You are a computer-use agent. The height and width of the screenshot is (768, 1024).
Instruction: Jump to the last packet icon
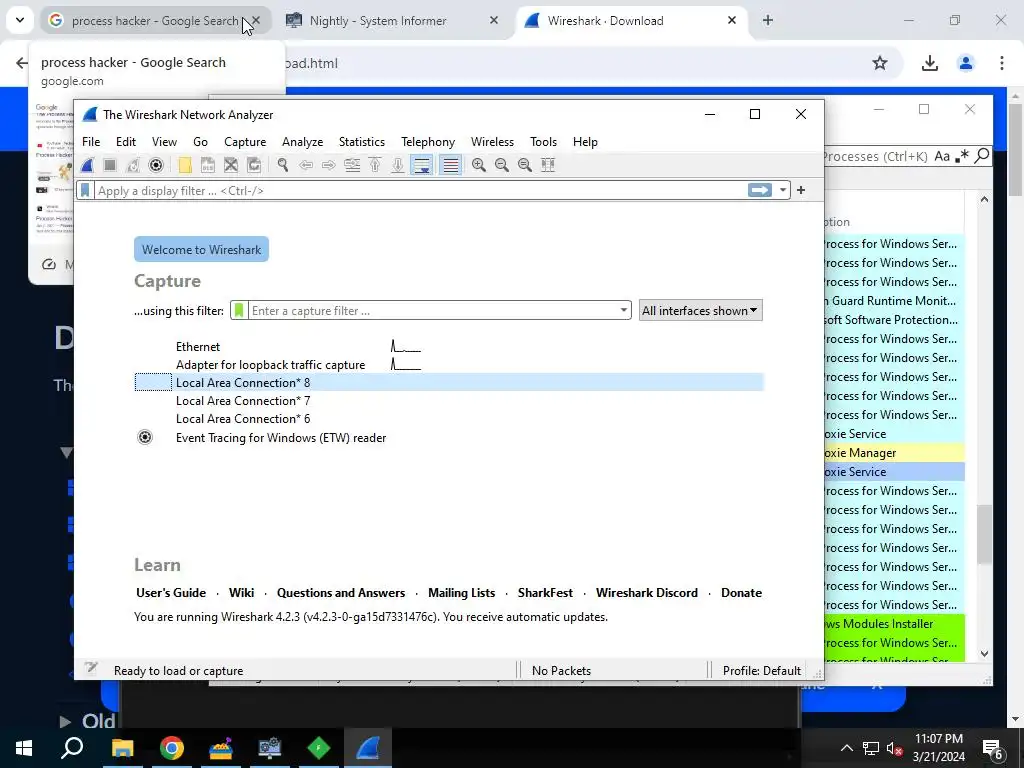coord(398,165)
